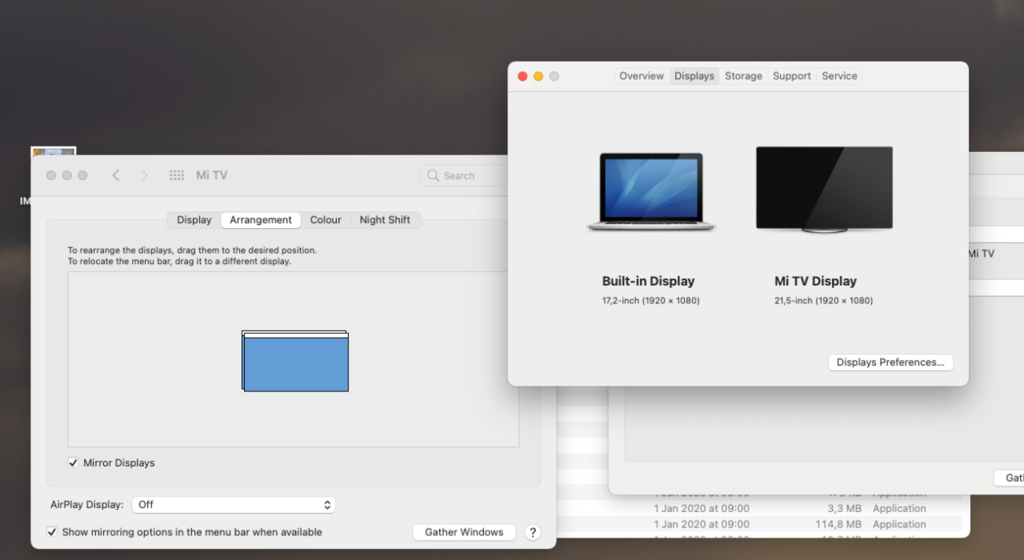Open the Colour tab

(x=325, y=220)
